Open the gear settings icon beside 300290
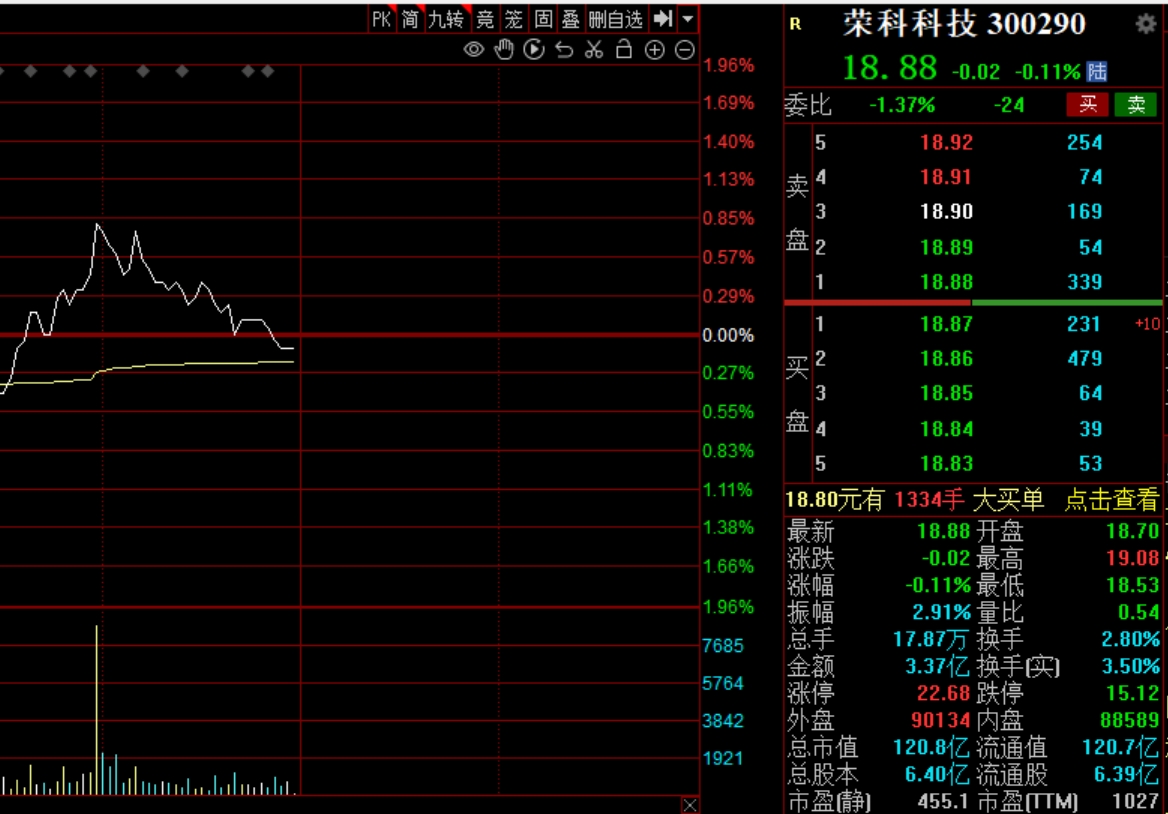The height and width of the screenshot is (814, 1168). (1146, 25)
